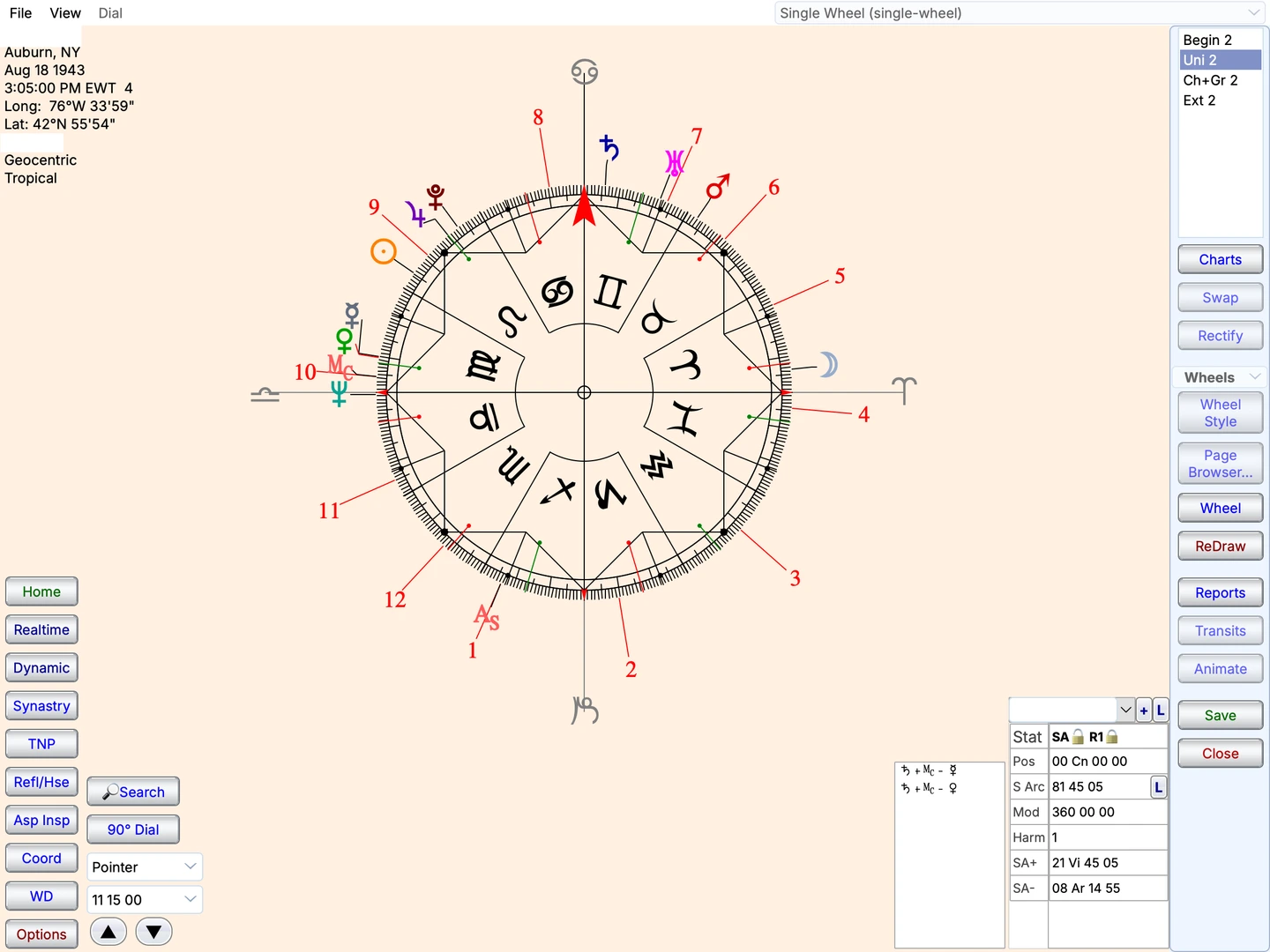
Task: Open the Pointer mode dropdown
Action: coord(145,867)
